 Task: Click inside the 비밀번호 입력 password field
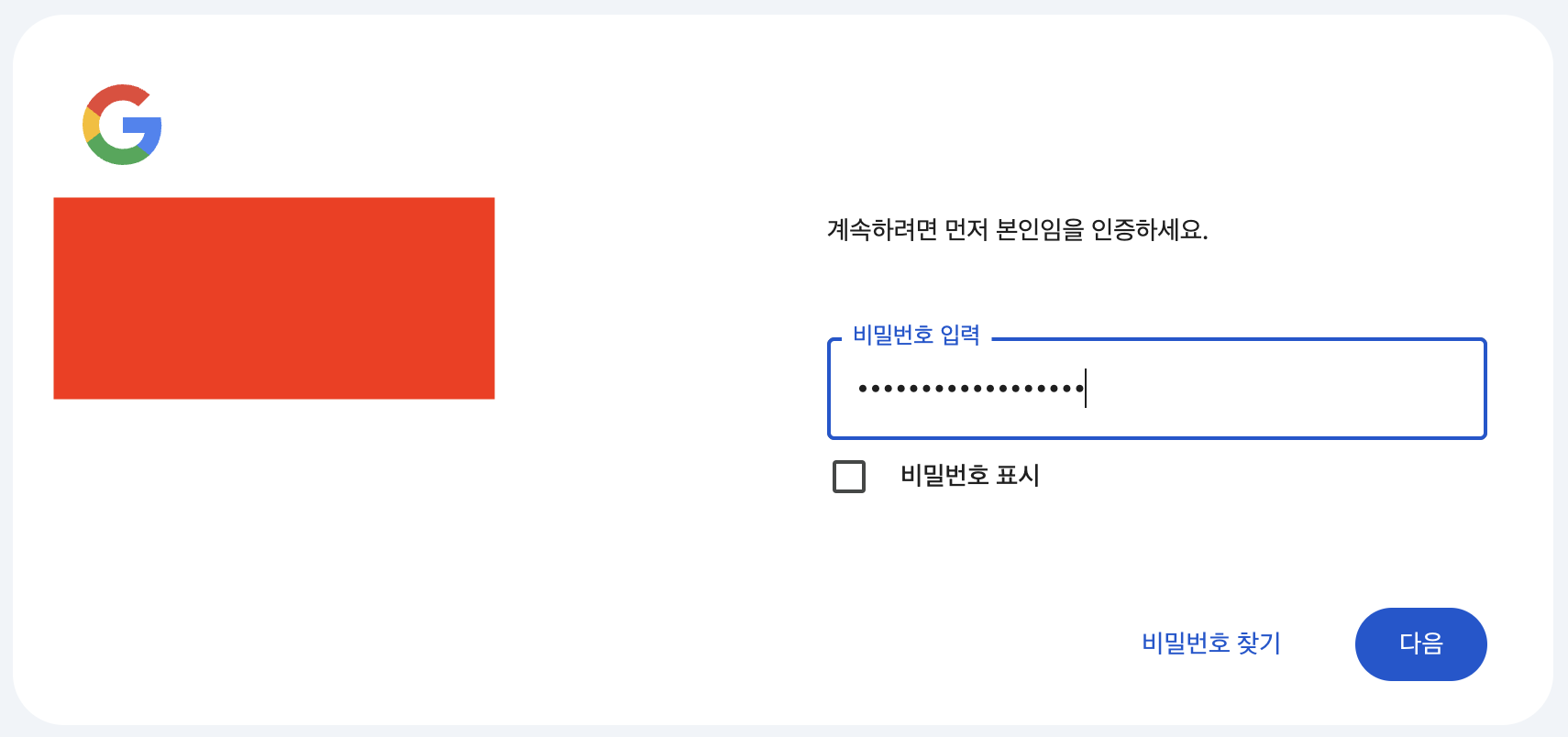1155,390
